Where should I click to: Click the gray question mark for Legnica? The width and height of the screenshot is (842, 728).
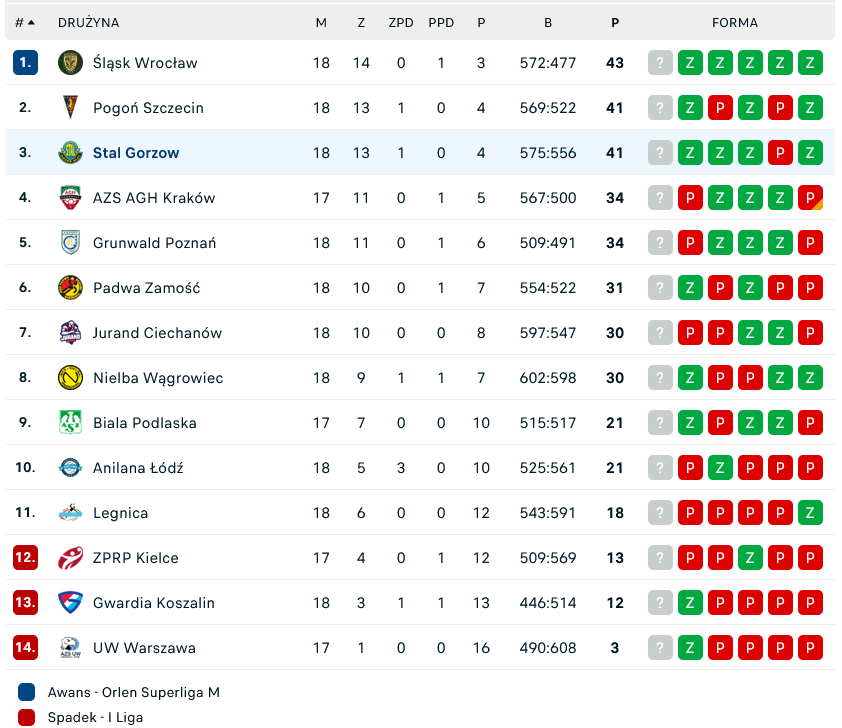(x=660, y=512)
